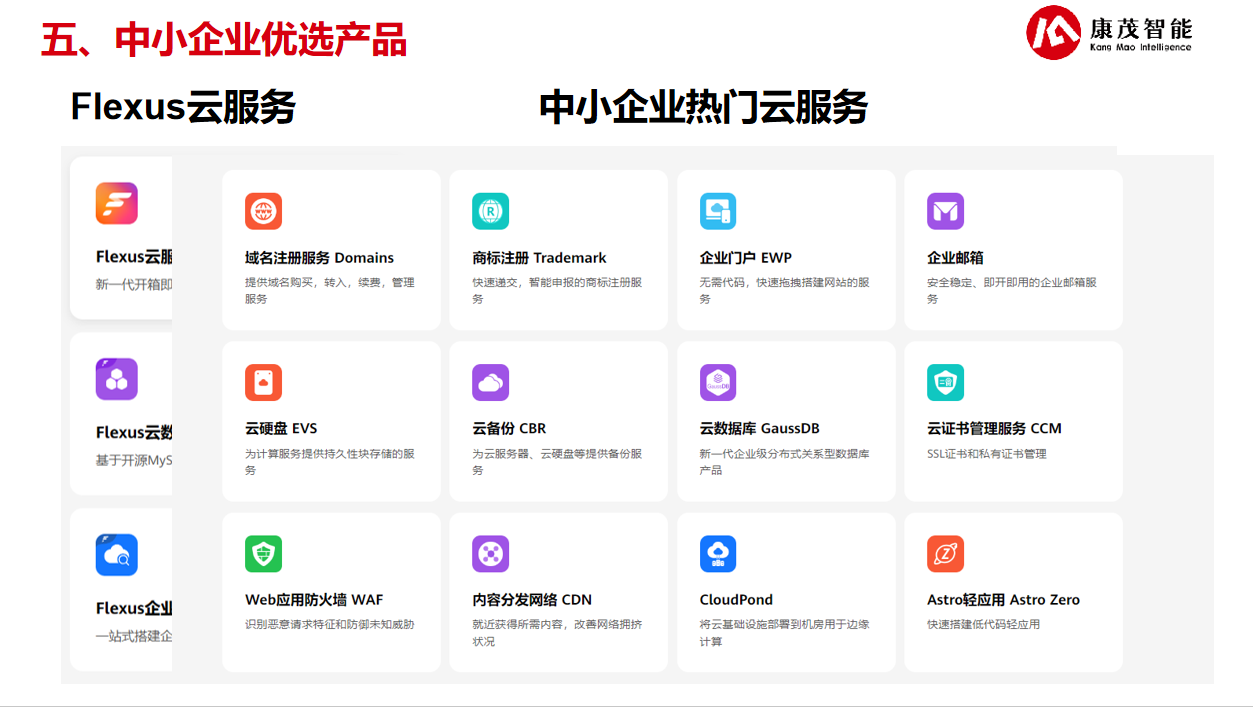Click the 中小企业热门云服务 heading

703,107
